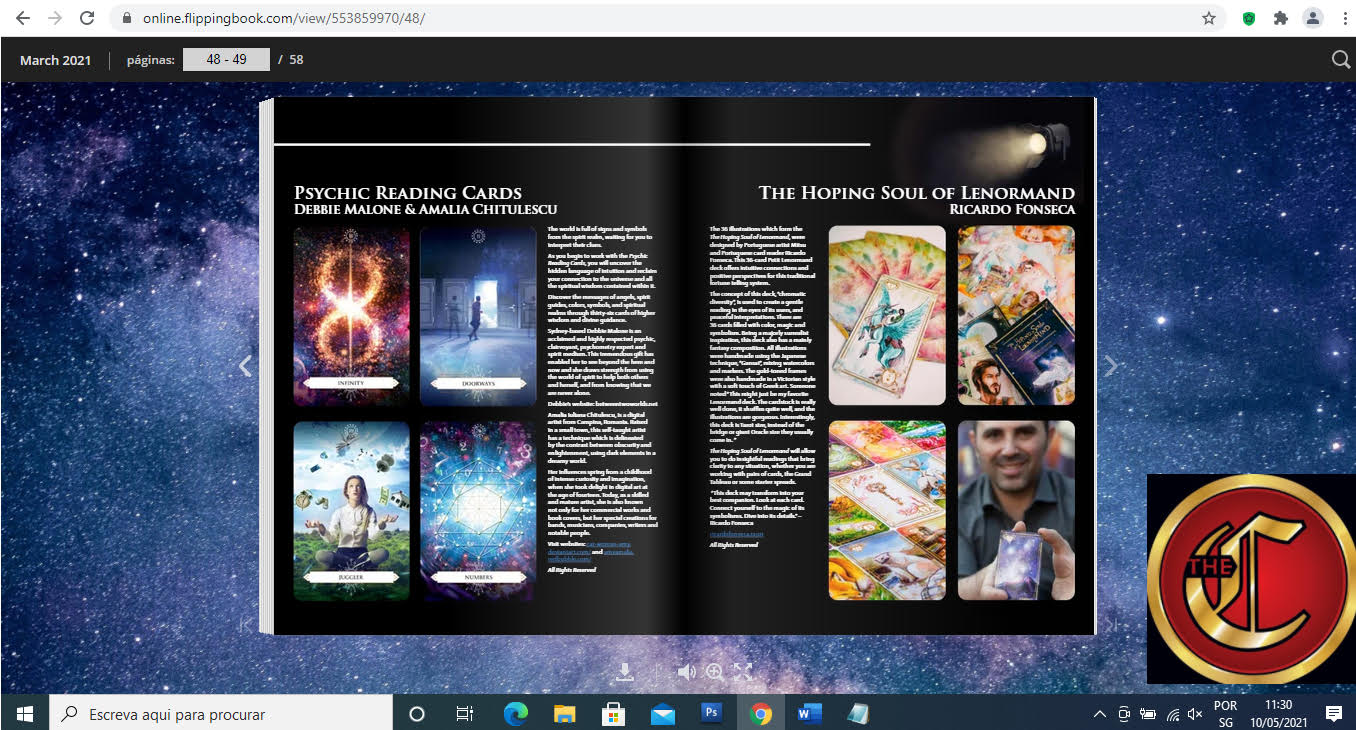Screen dimensions: 1356x730
Task: Click 'The Hoping Soul of Lenormand' heading
Action: (x=917, y=193)
